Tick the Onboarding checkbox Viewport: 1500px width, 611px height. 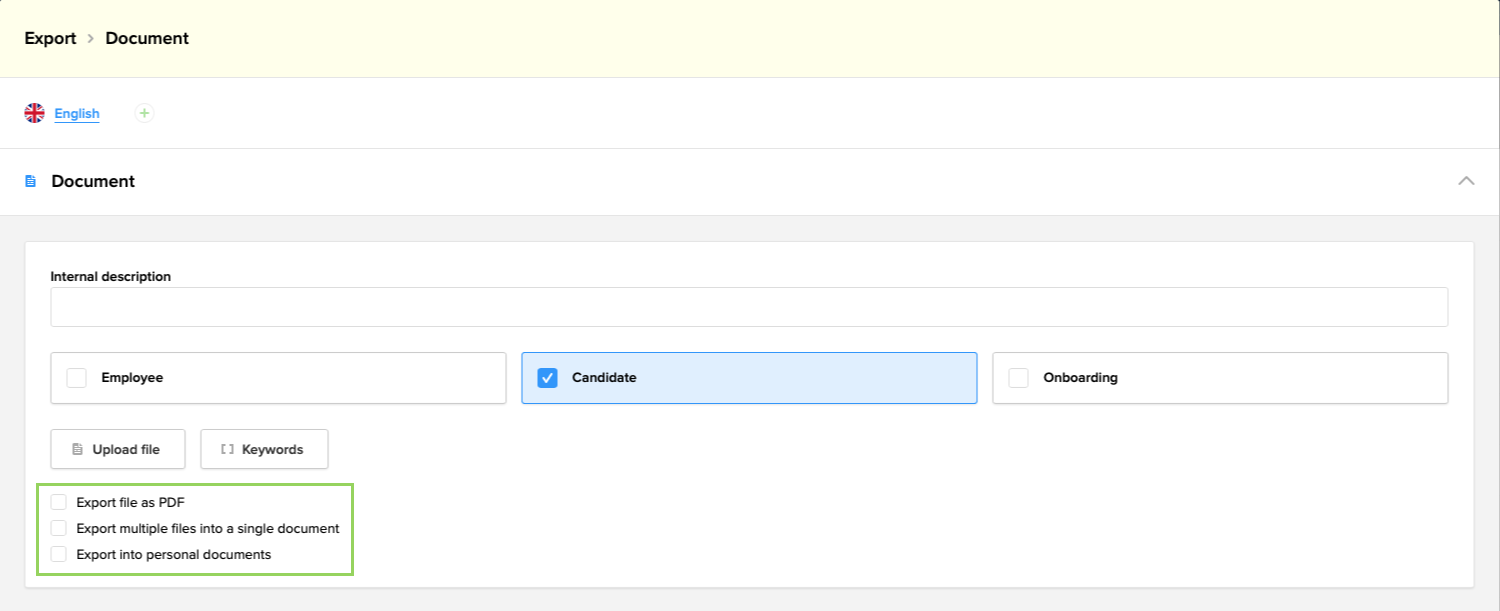[1018, 378]
